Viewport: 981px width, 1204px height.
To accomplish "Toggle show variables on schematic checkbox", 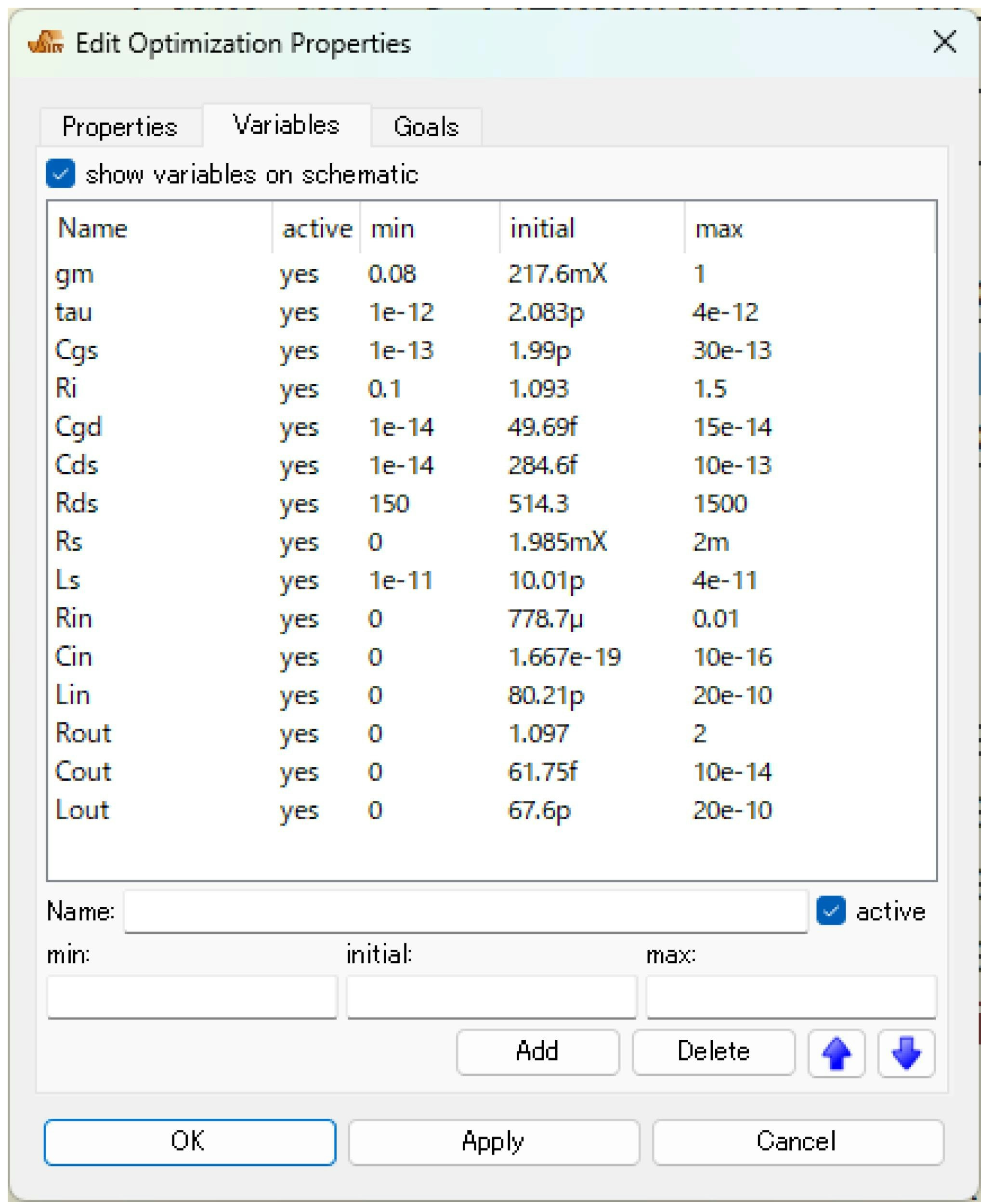I will point(61,173).
